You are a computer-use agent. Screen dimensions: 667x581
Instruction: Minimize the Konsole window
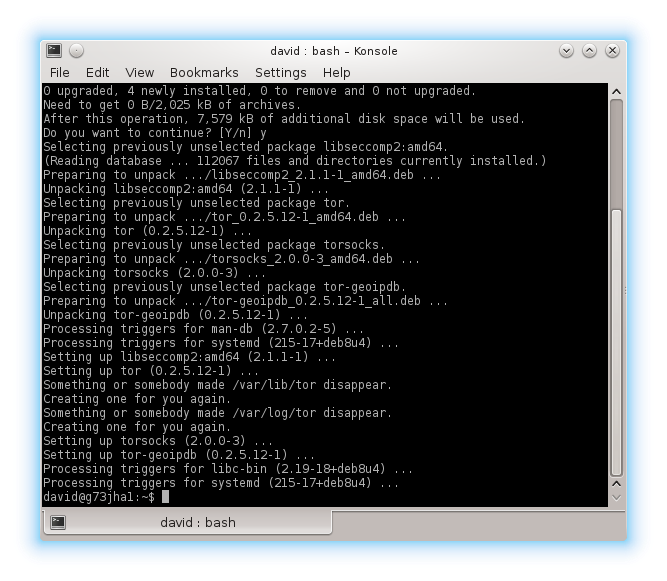(x=566, y=51)
